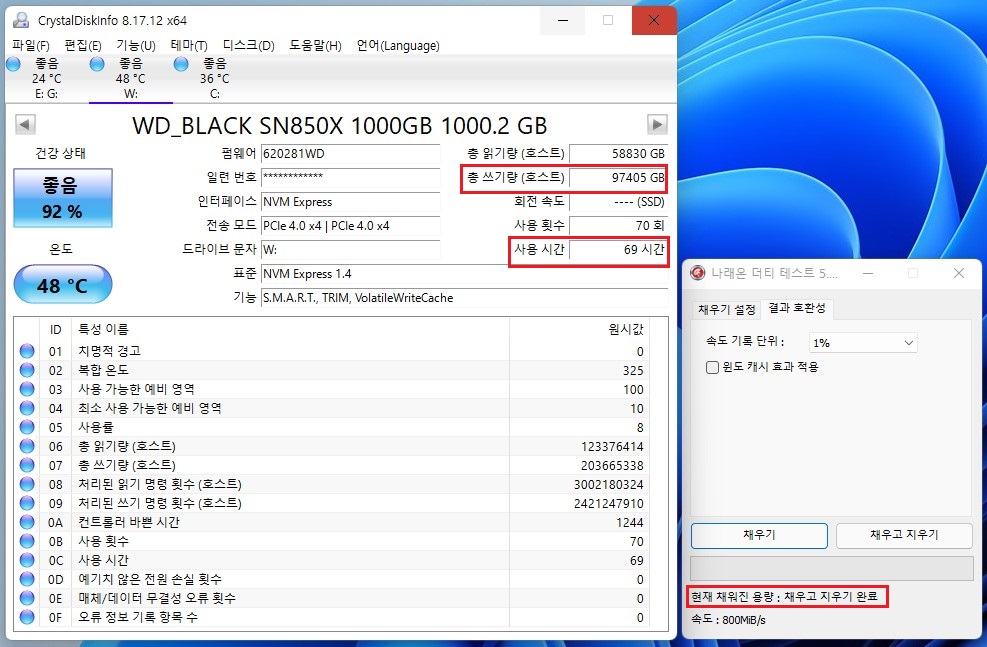
Task: Click the 펌웨어 field 620281WD
Action: pyautogui.click(x=351, y=154)
